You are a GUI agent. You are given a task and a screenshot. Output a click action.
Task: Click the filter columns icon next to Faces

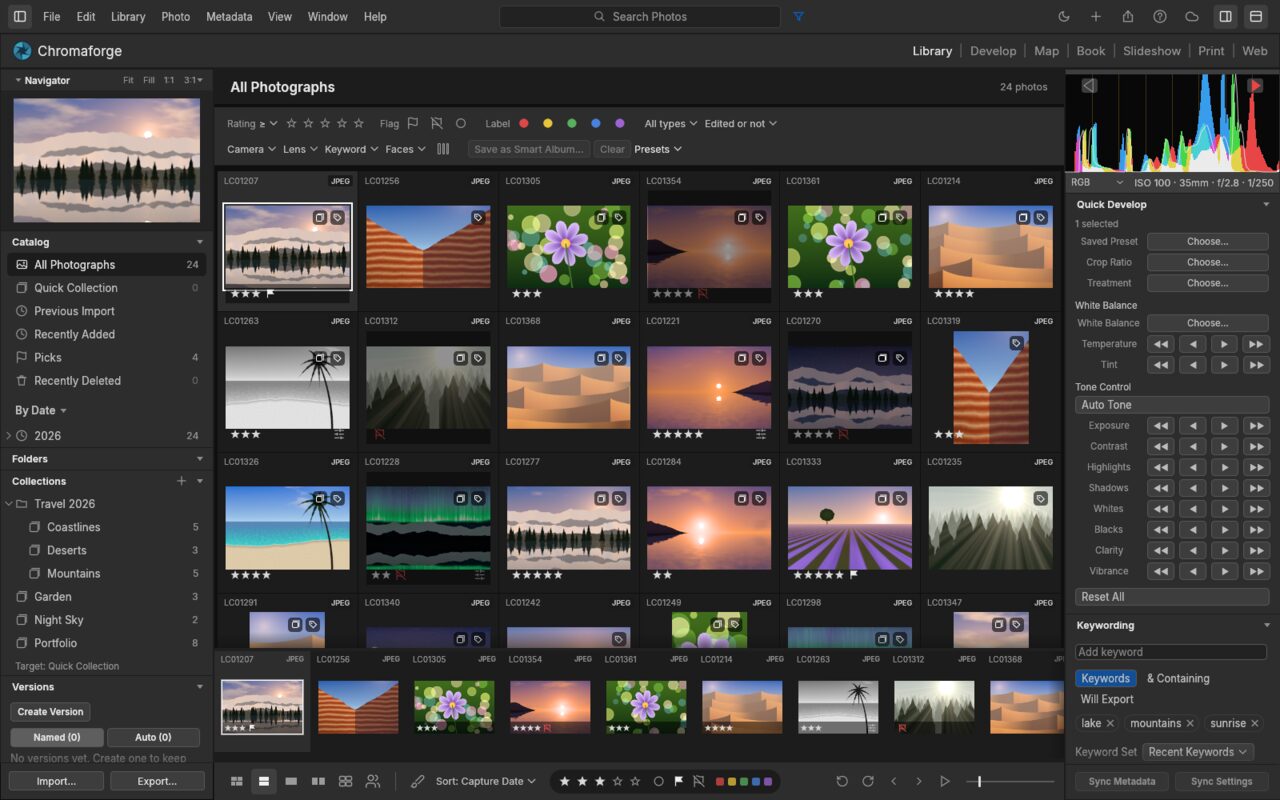pyautogui.click(x=444, y=149)
